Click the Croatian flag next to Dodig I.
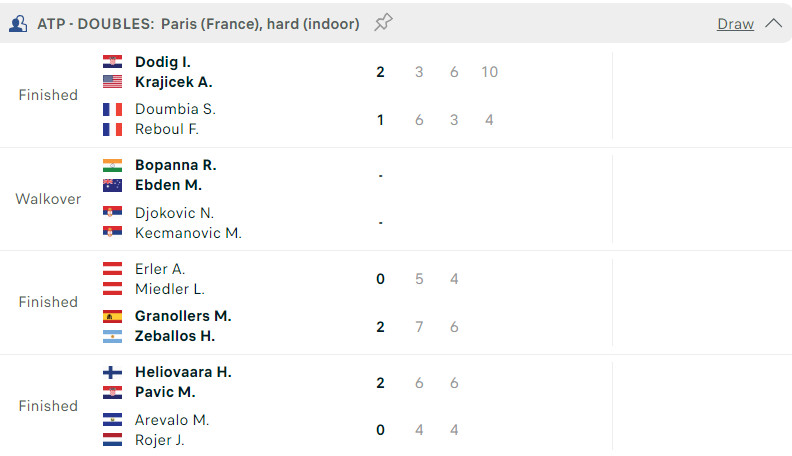 click(112, 62)
